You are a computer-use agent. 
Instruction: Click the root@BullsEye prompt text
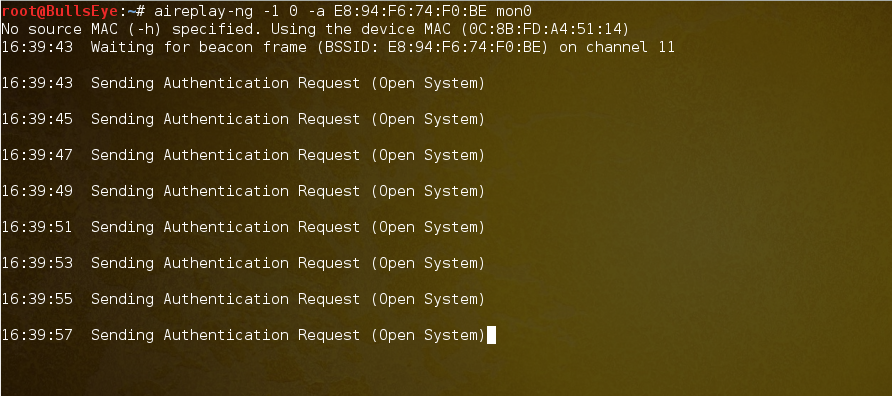click(x=59, y=11)
